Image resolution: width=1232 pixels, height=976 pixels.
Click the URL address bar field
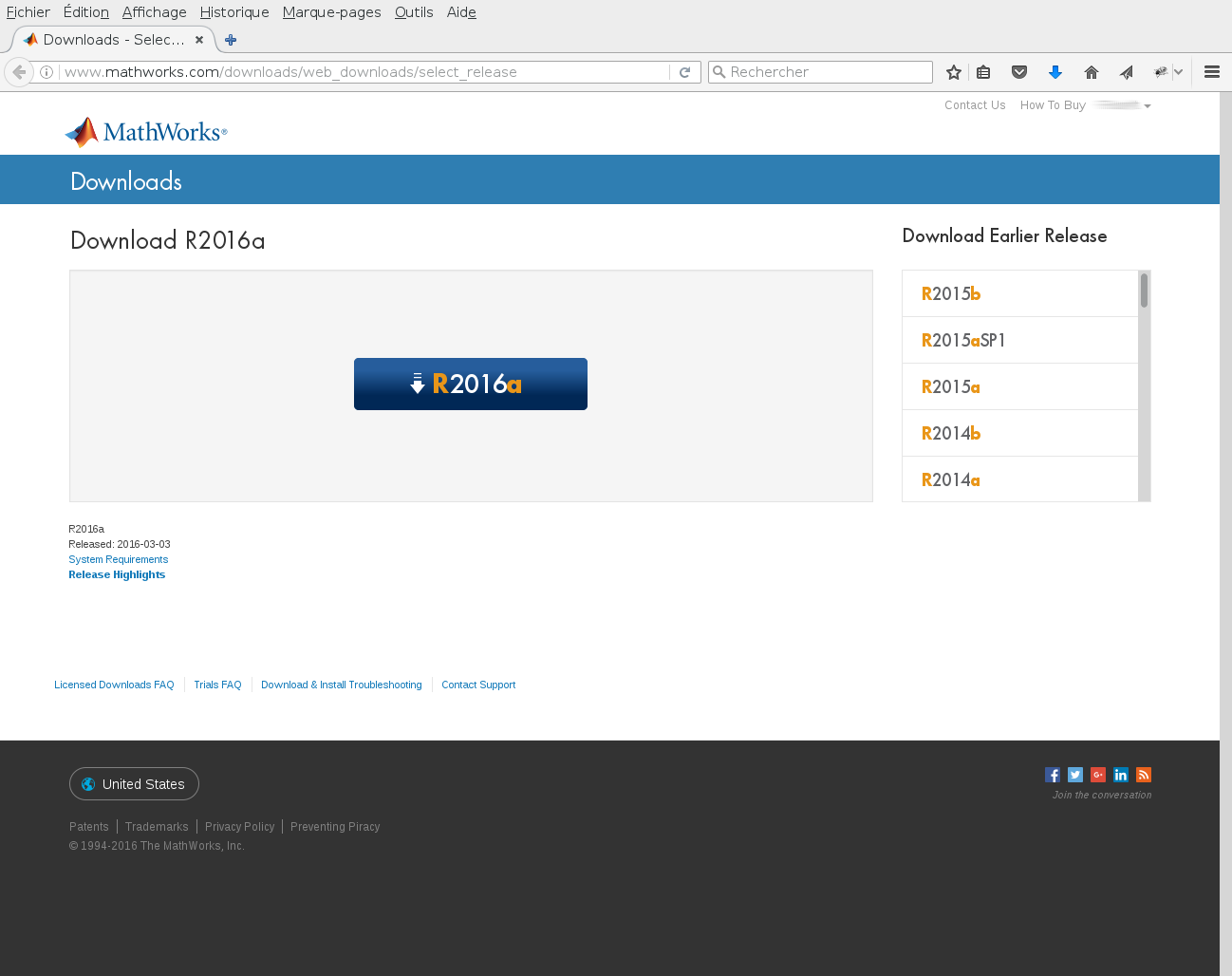364,72
